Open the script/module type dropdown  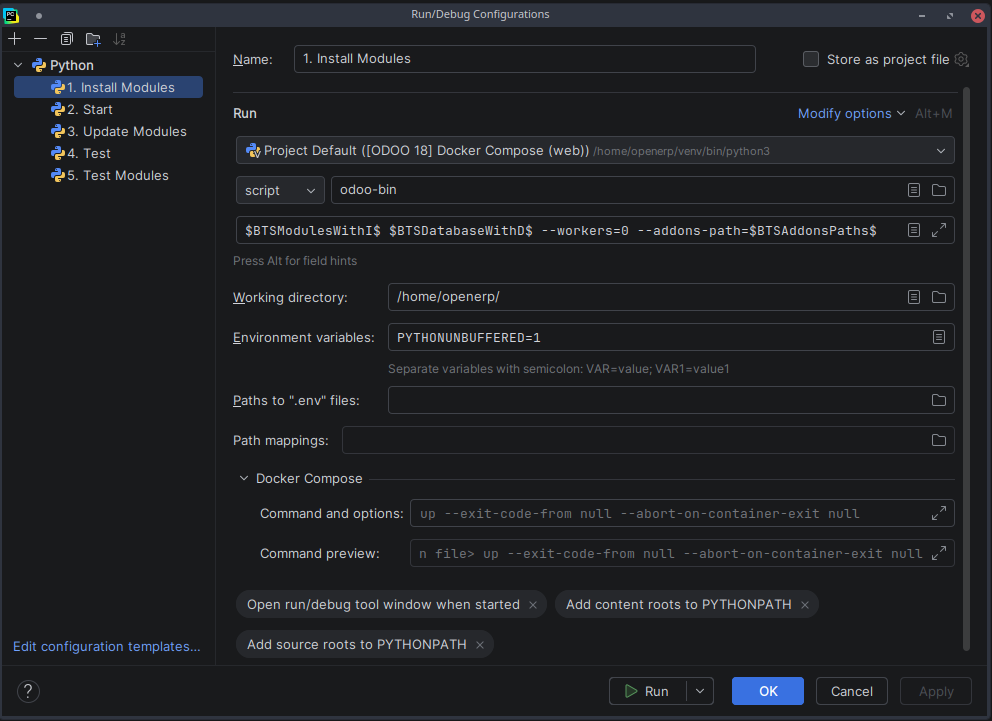[x=280, y=190]
